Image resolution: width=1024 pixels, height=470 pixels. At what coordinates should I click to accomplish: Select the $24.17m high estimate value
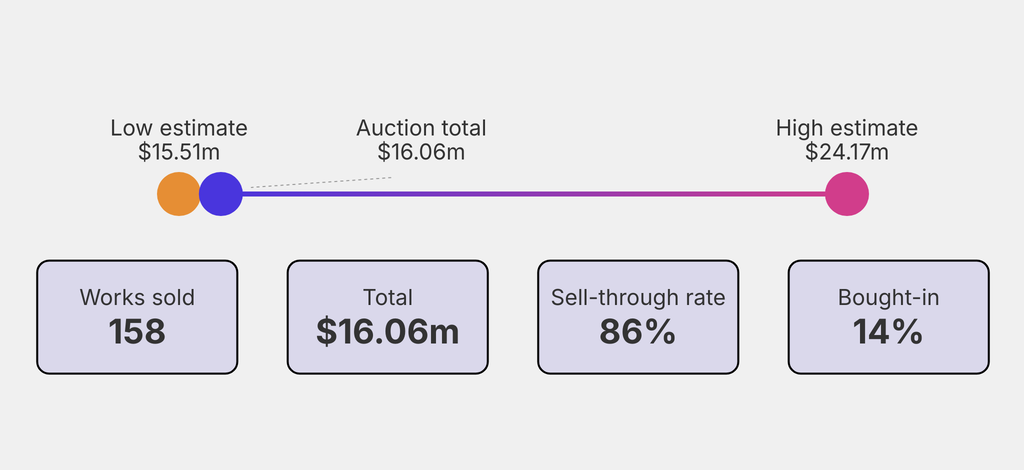[x=847, y=152]
